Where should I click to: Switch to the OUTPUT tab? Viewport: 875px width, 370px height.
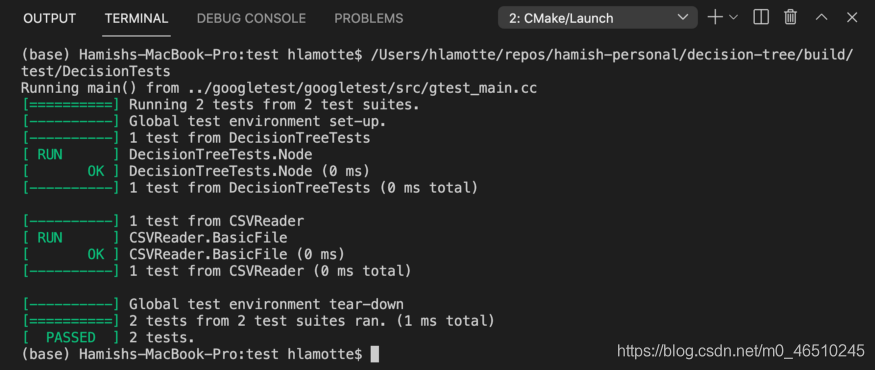tap(49, 18)
